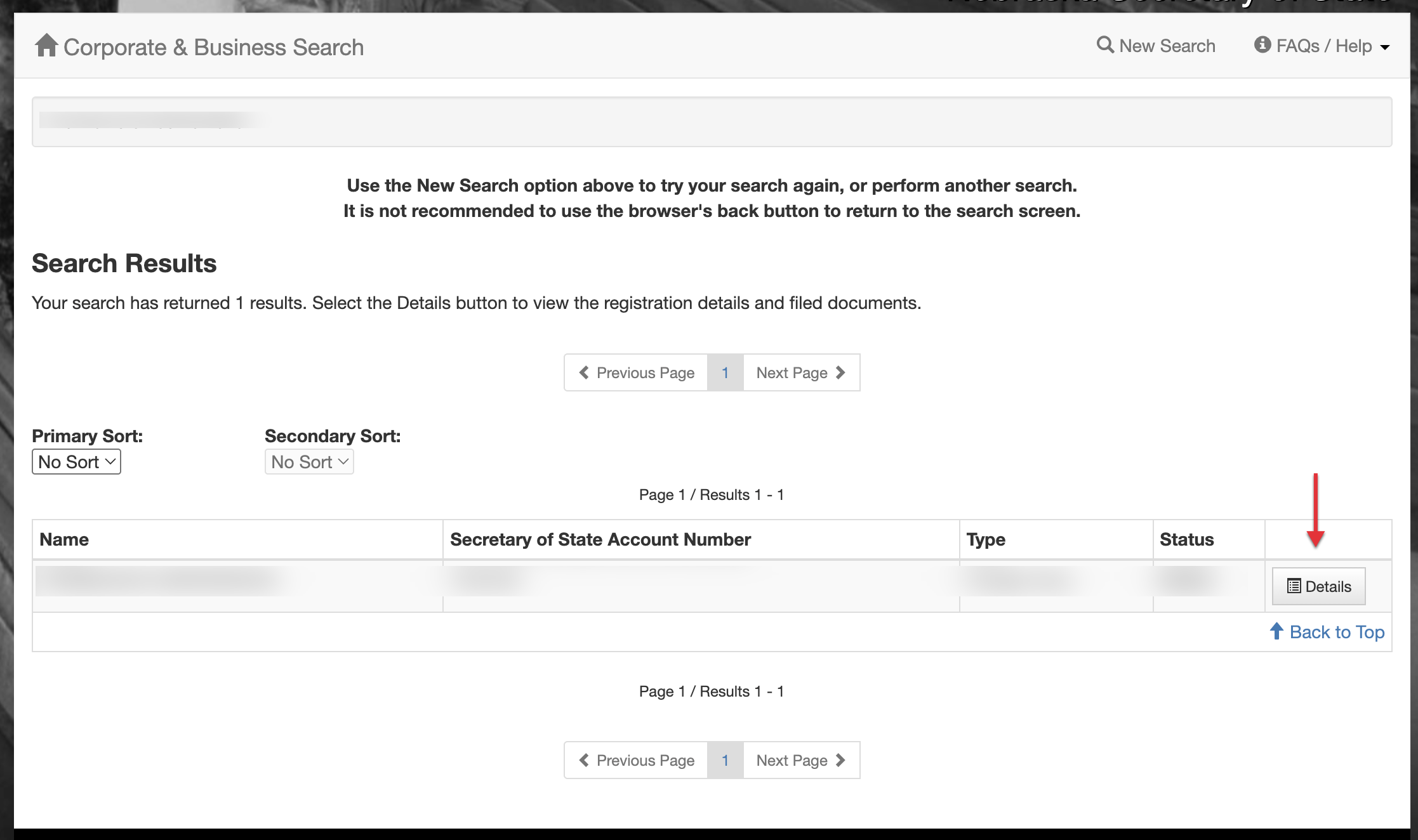Select page 1 in bottom pagination

pyautogui.click(x=726, y=760)
